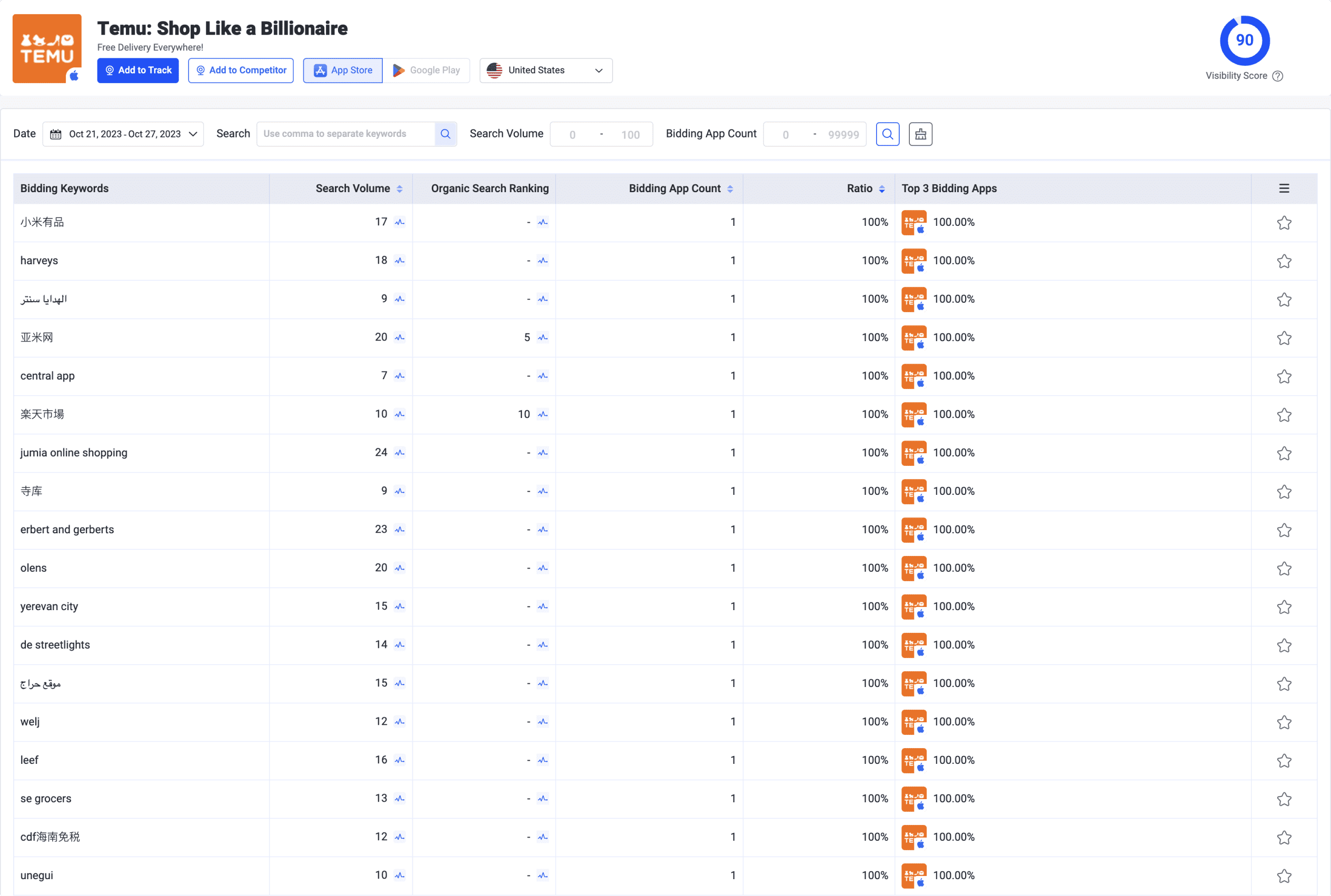
Task: Click the blue-outlined filter search button
Action: pyautogui.click(x=887, y=134)
